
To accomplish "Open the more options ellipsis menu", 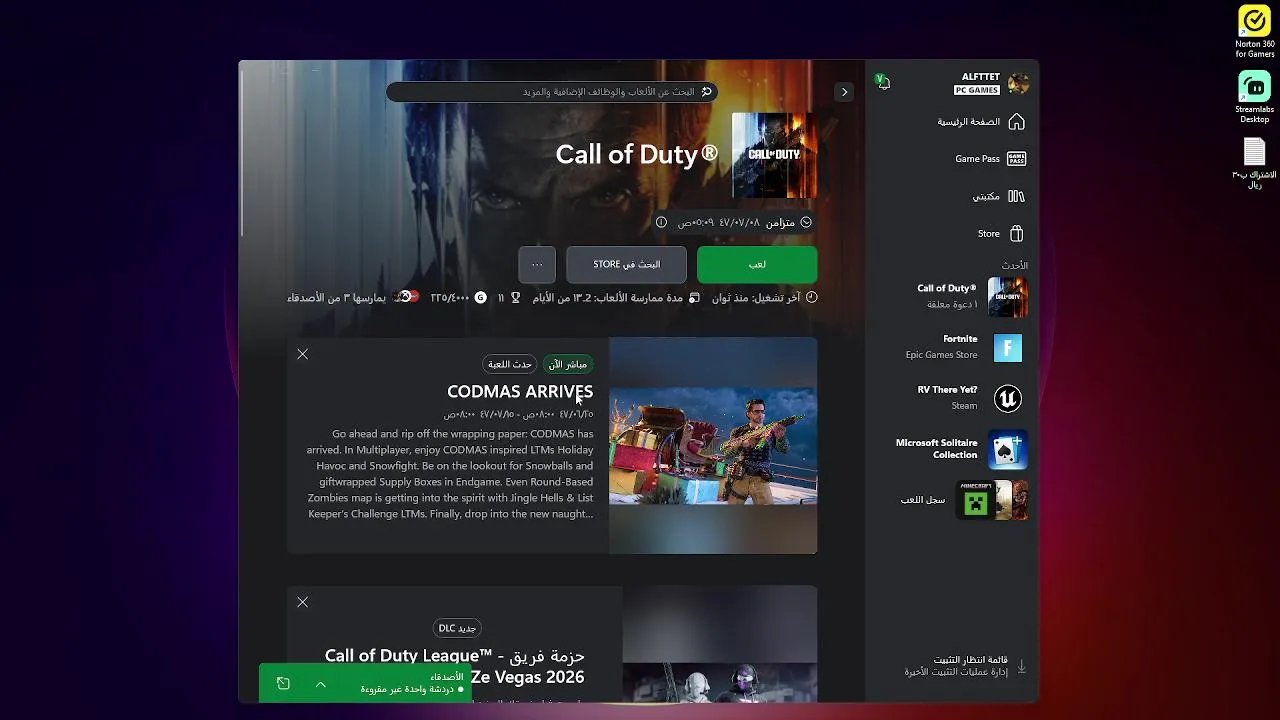I will [x=537, y=265].
